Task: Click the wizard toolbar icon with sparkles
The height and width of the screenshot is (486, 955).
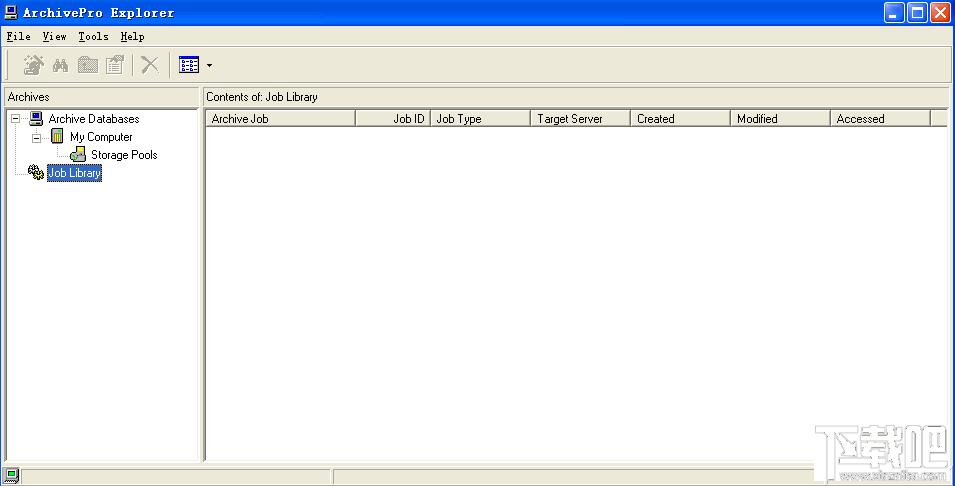Action: click(x=34, y=65)
